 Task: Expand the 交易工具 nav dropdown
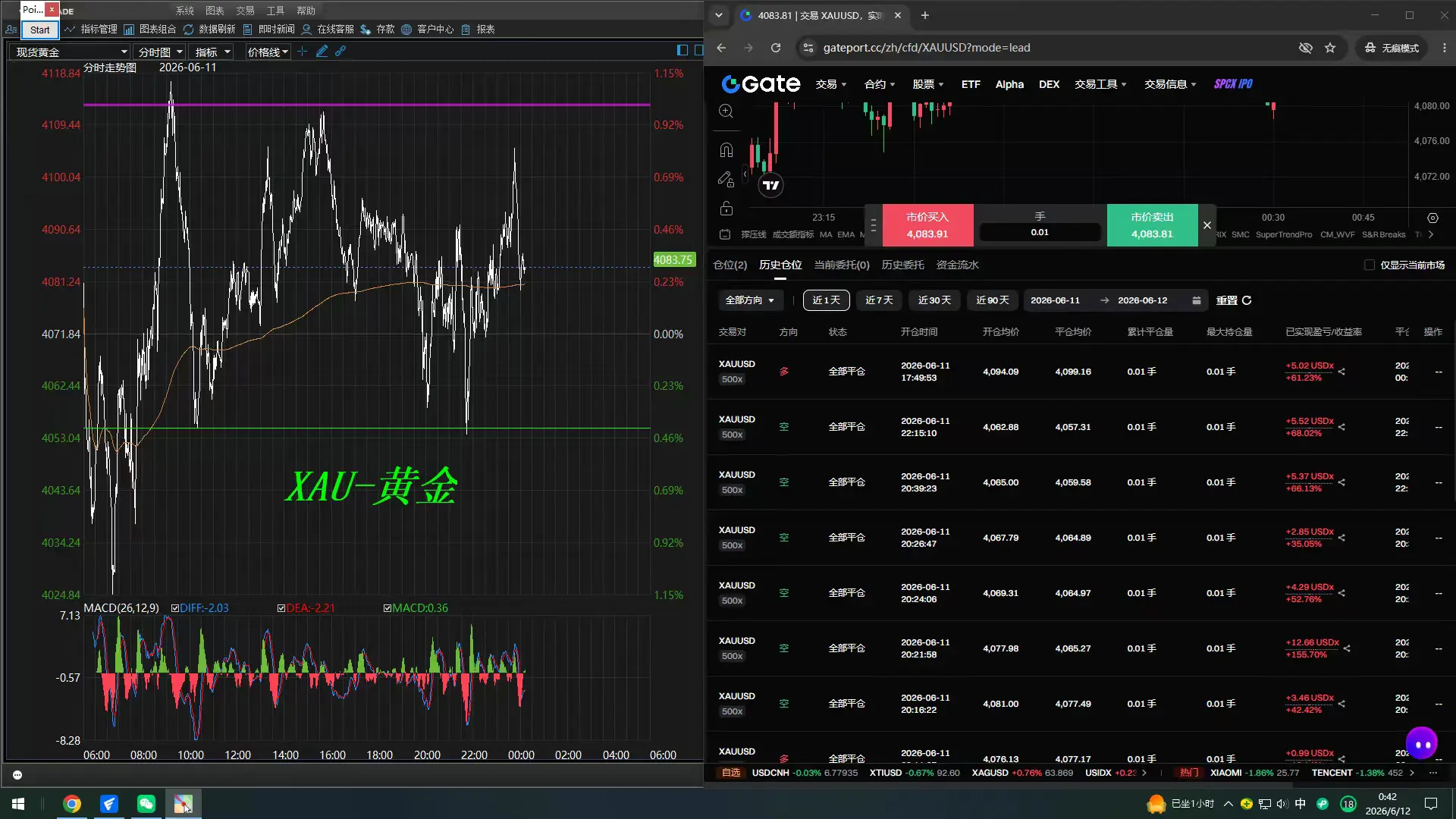1101,84
